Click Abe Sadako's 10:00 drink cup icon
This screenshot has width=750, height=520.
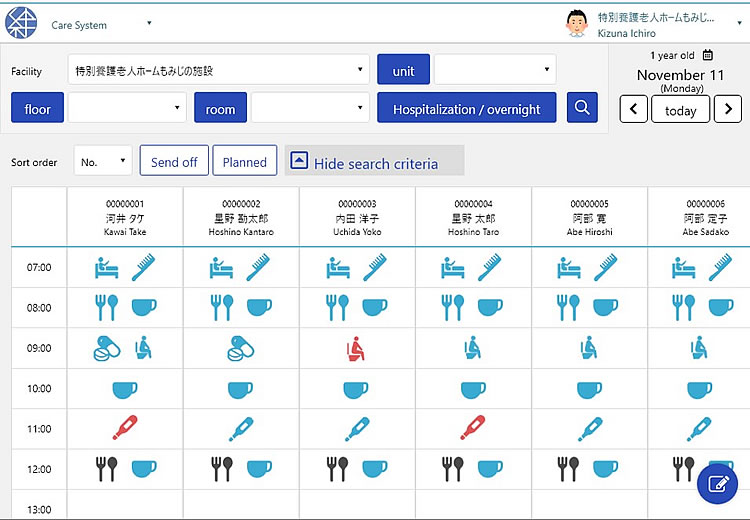[x=699, y=389]
